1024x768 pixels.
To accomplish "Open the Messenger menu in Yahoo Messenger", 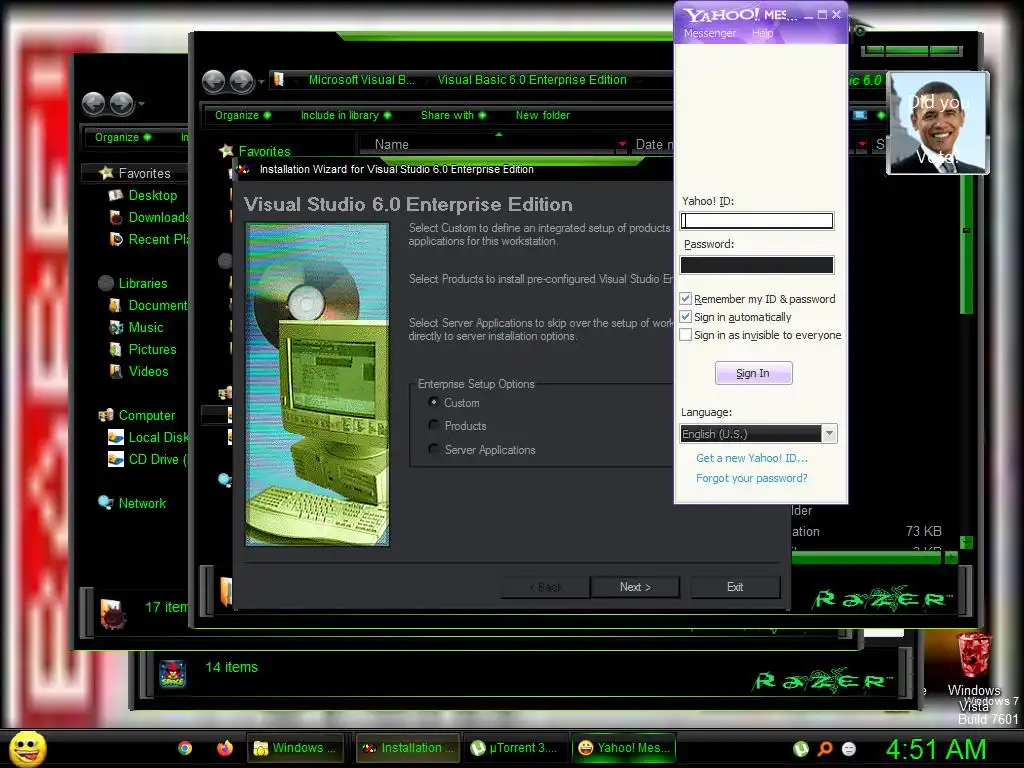I will coord(709,33).
